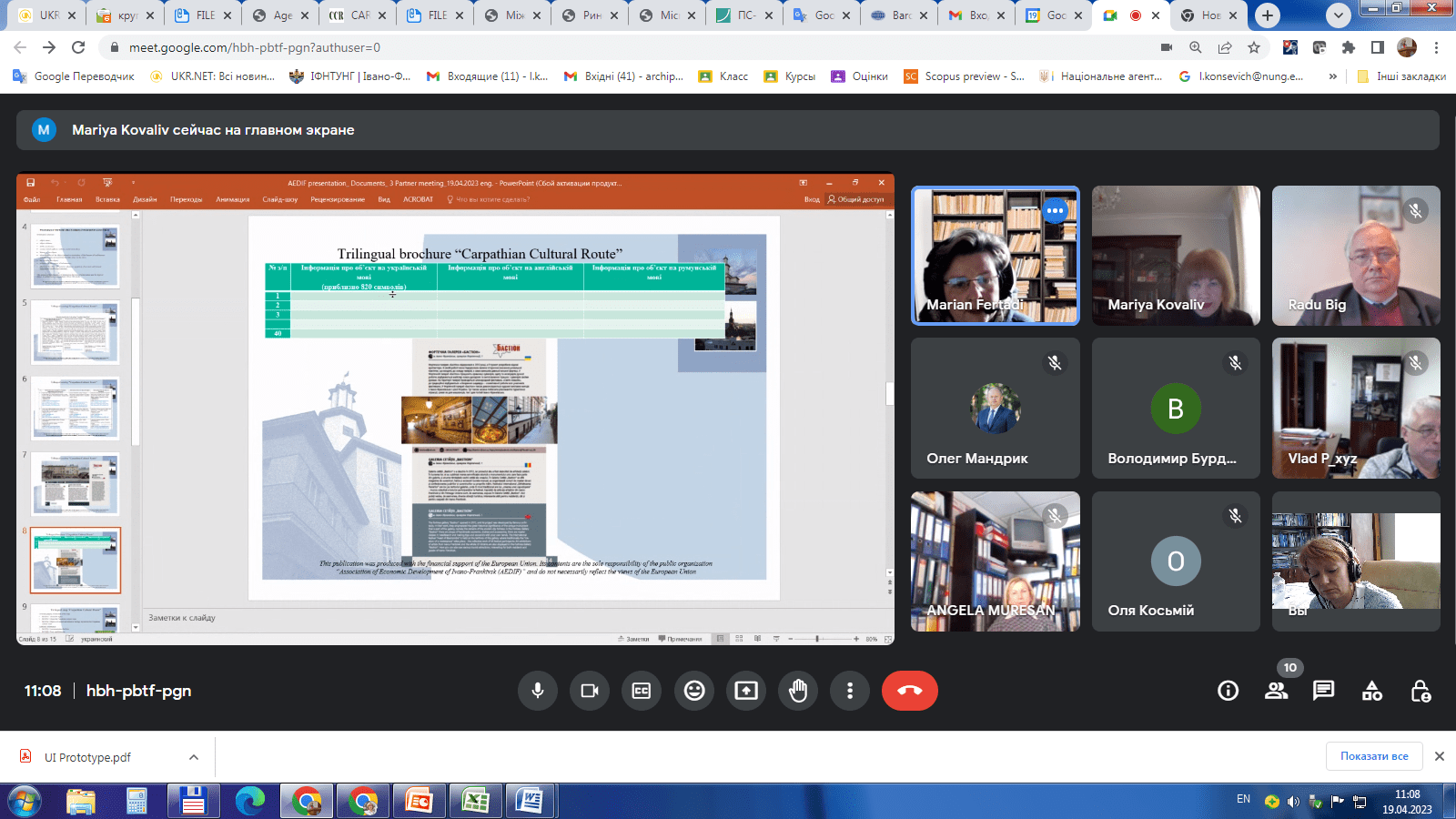Open the activities icon
This screenshot has width=1456, height=819.
pyautogui.click(x=1371, y=691)
